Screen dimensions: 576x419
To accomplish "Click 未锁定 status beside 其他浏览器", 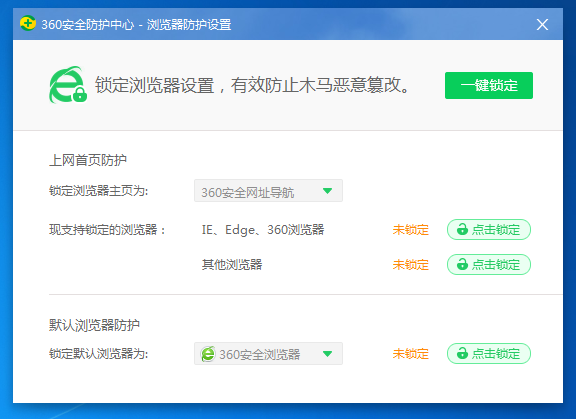I will coord(411,265).
